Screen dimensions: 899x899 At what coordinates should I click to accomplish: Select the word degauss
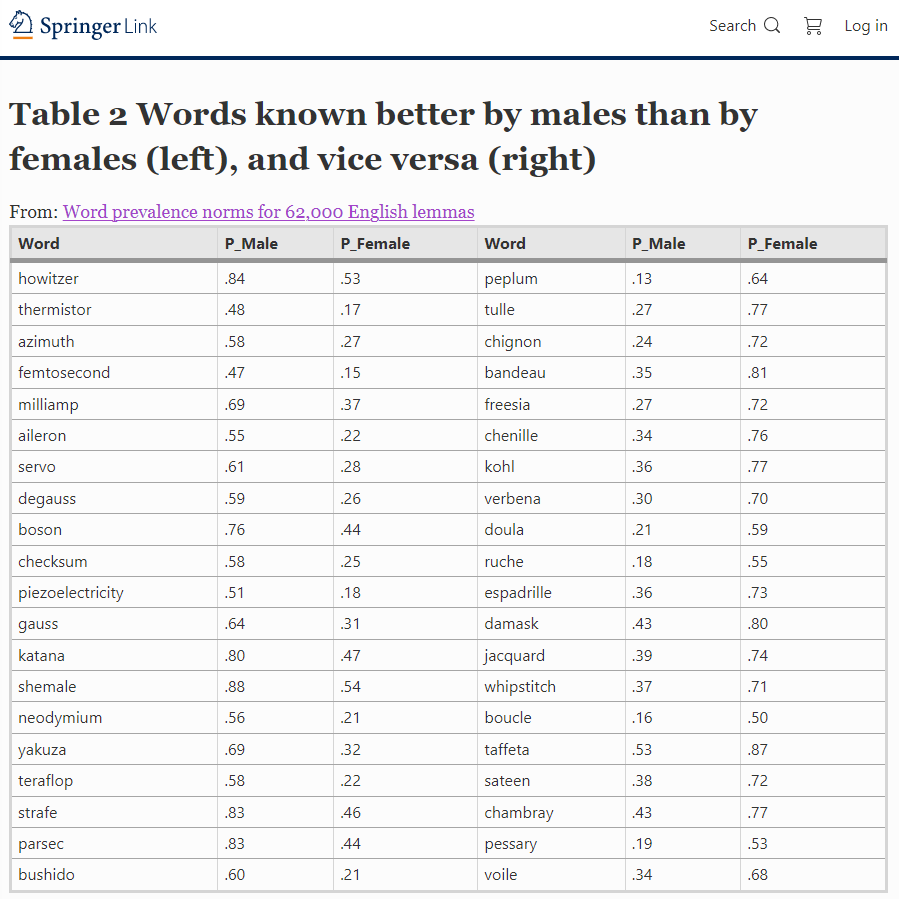pyautogui.click(x=46, y=499)
